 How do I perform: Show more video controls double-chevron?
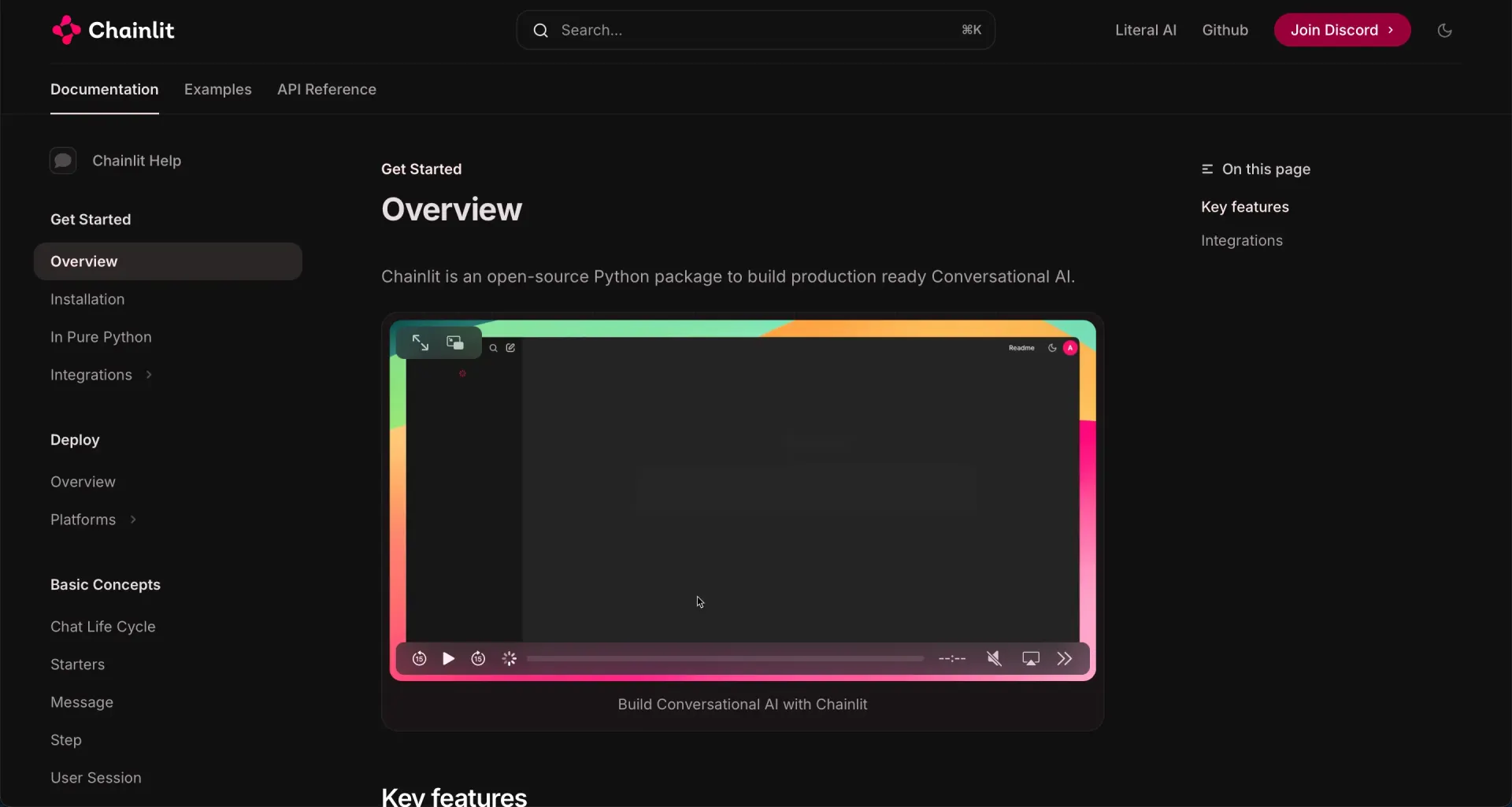coord(1065,658)
